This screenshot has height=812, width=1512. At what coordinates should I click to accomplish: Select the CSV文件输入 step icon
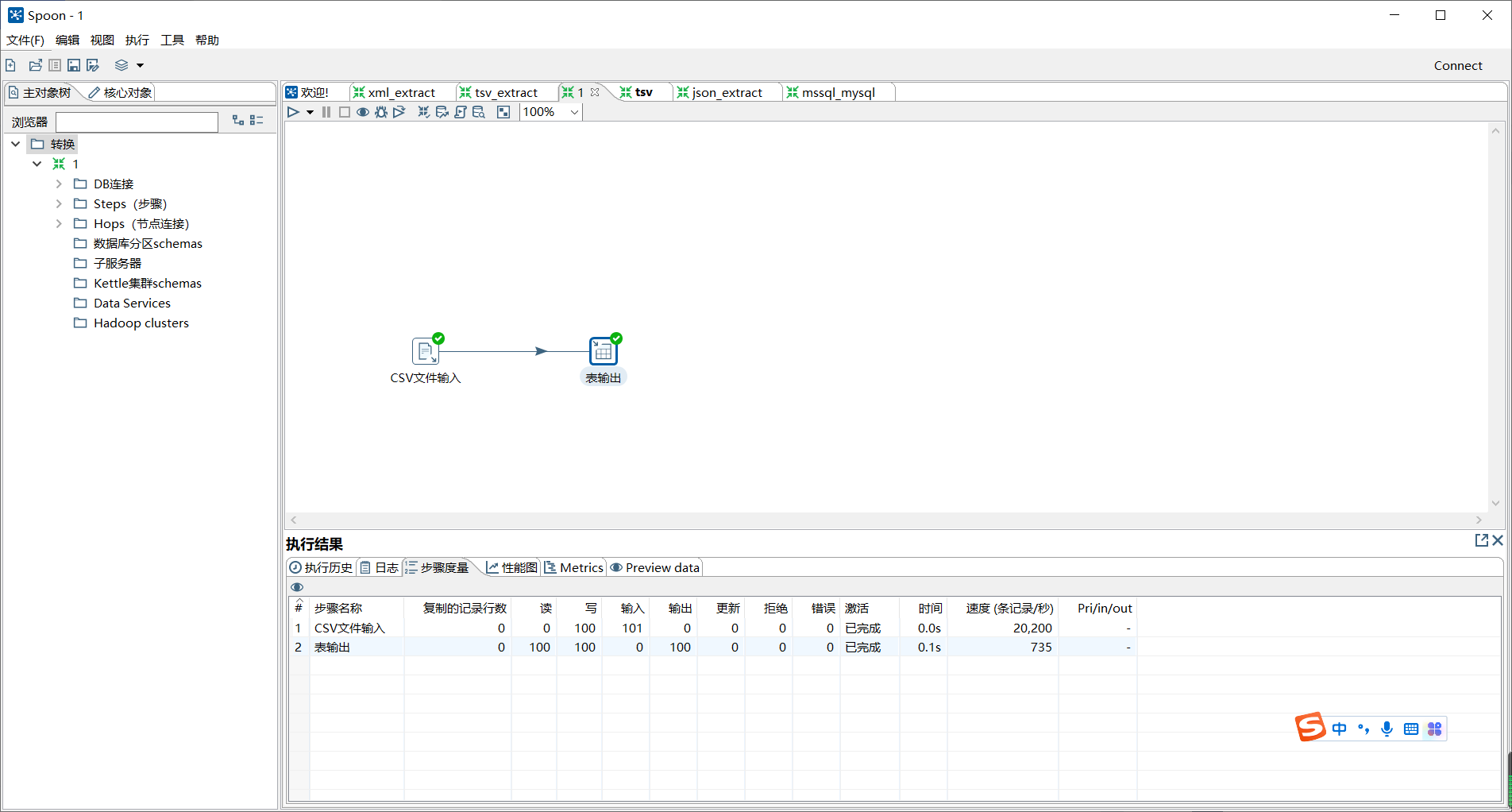(426, 351)
